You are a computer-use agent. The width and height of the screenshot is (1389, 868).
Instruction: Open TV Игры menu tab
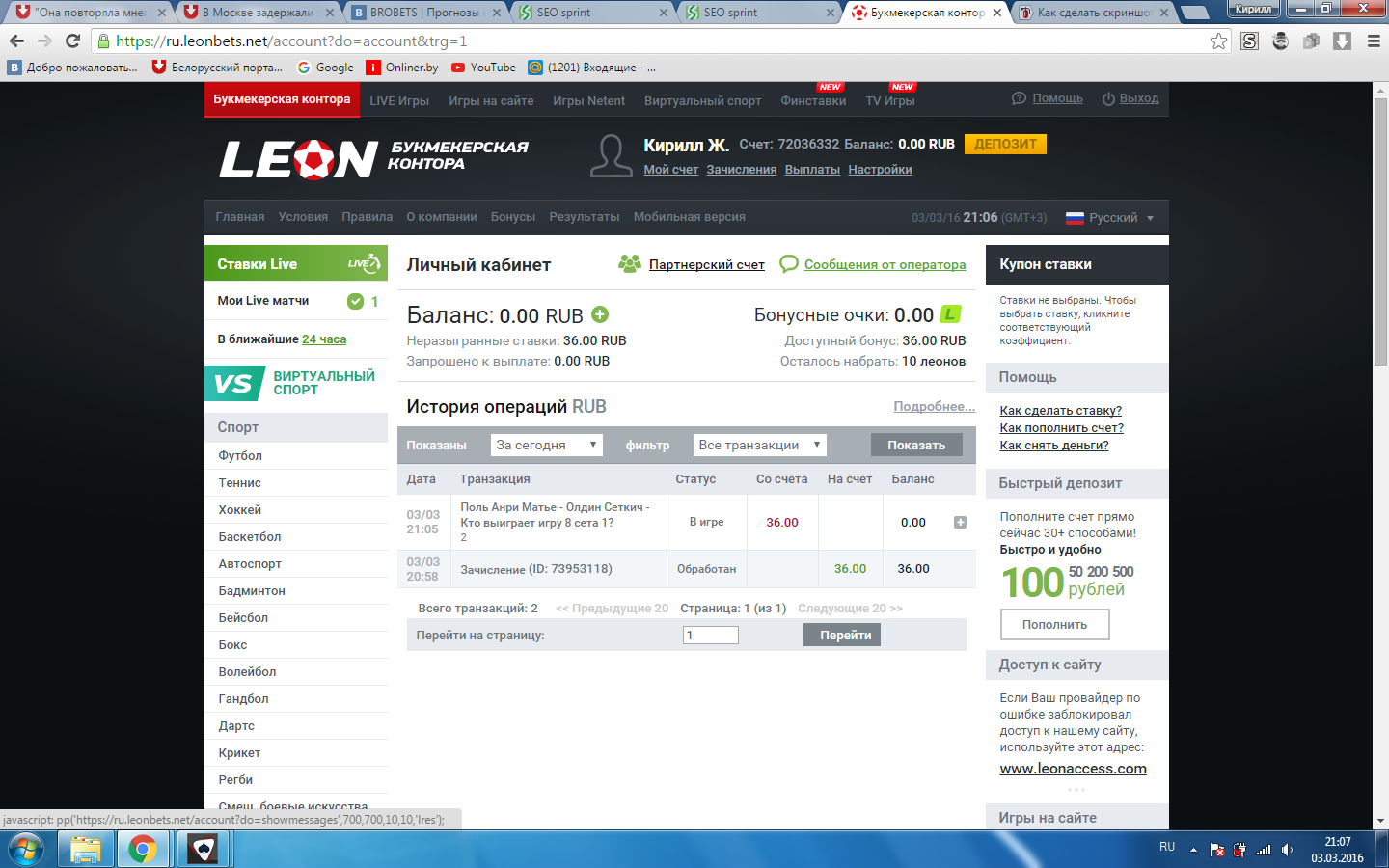pos(890,100)
